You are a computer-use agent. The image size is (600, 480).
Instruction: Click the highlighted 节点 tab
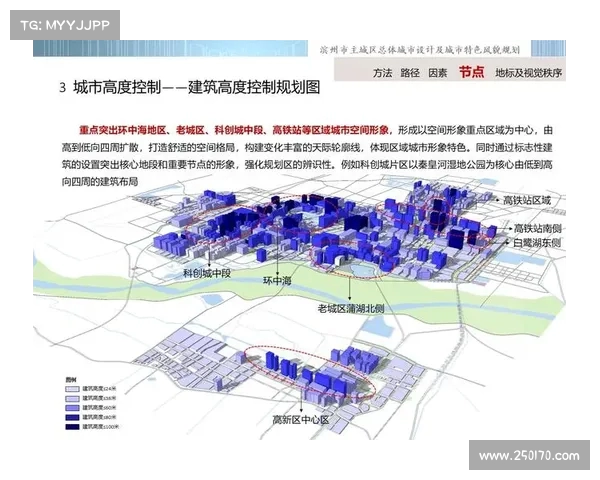pos(471,72)
